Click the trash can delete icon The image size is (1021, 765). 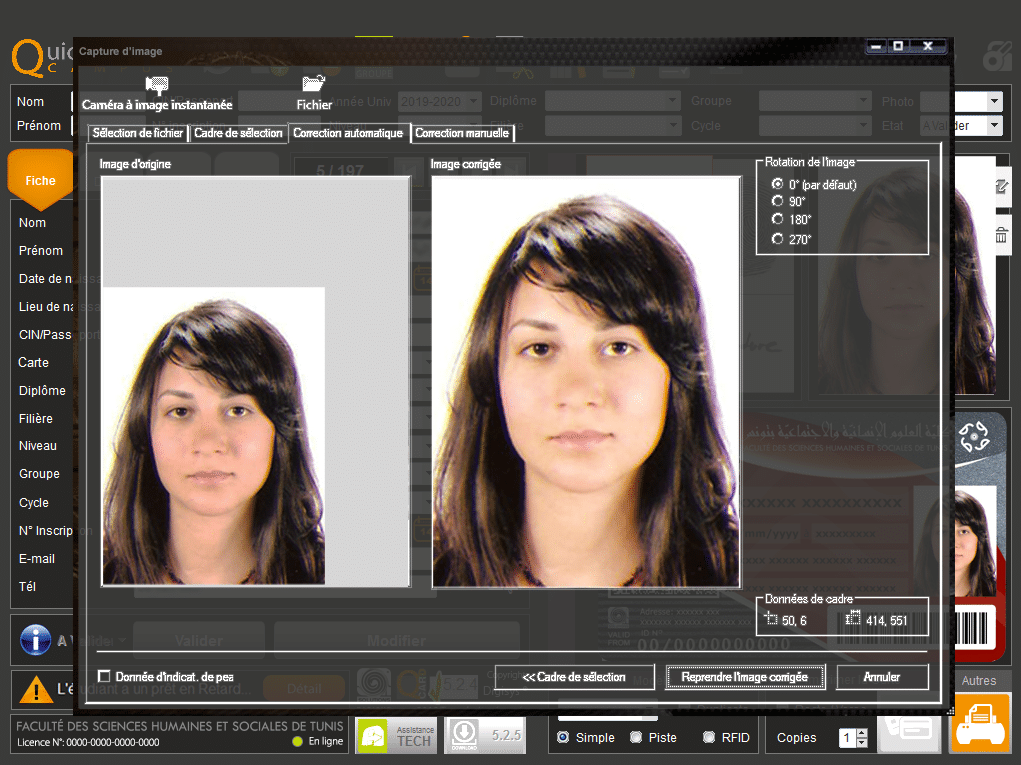[x=1001, y=236]
